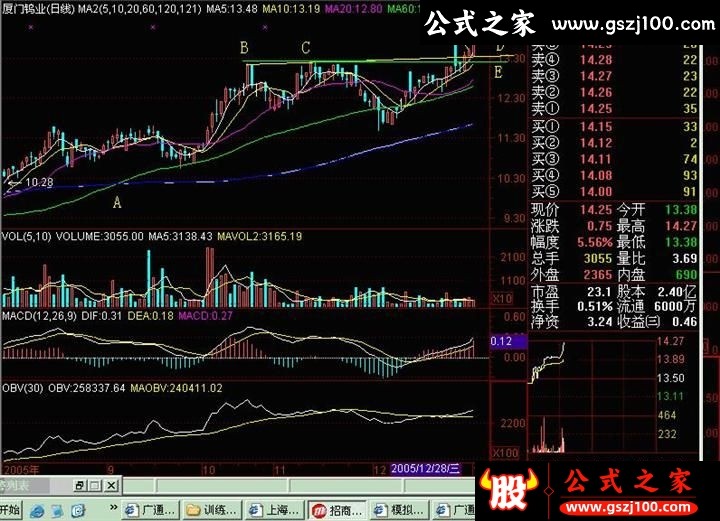Expand the quick launch » chevron

tap(113, 508)
